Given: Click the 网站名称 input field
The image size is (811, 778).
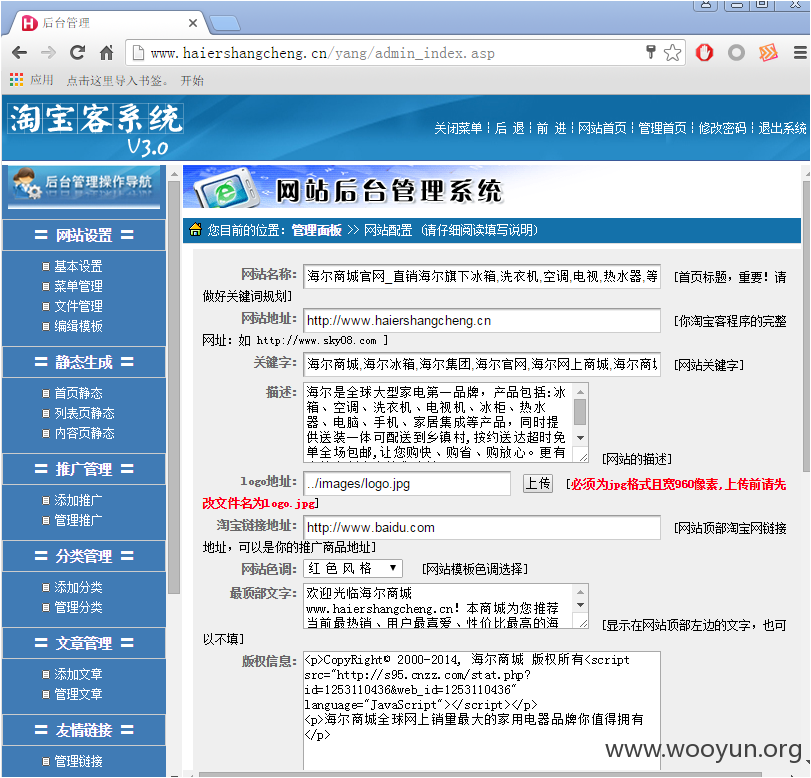Looking at the screenshot, I should click(482, 276).
